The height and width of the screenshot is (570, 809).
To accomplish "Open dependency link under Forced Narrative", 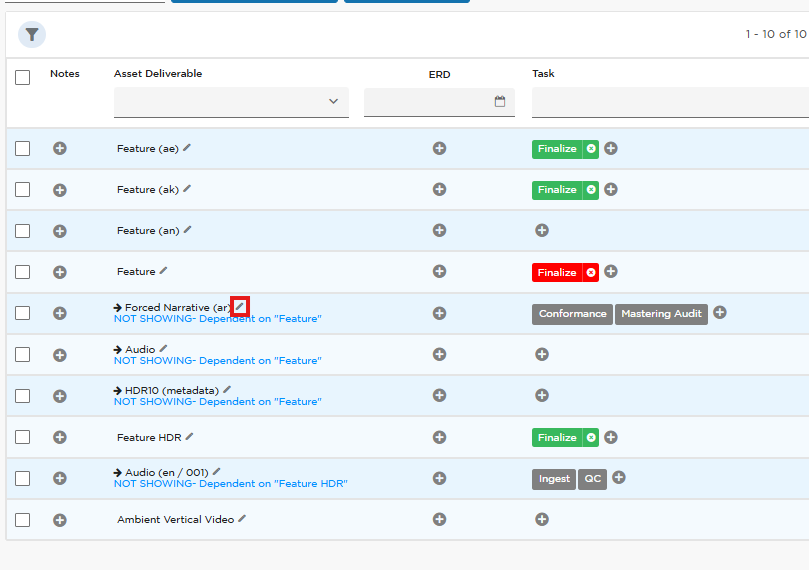I will coord(217,319).
